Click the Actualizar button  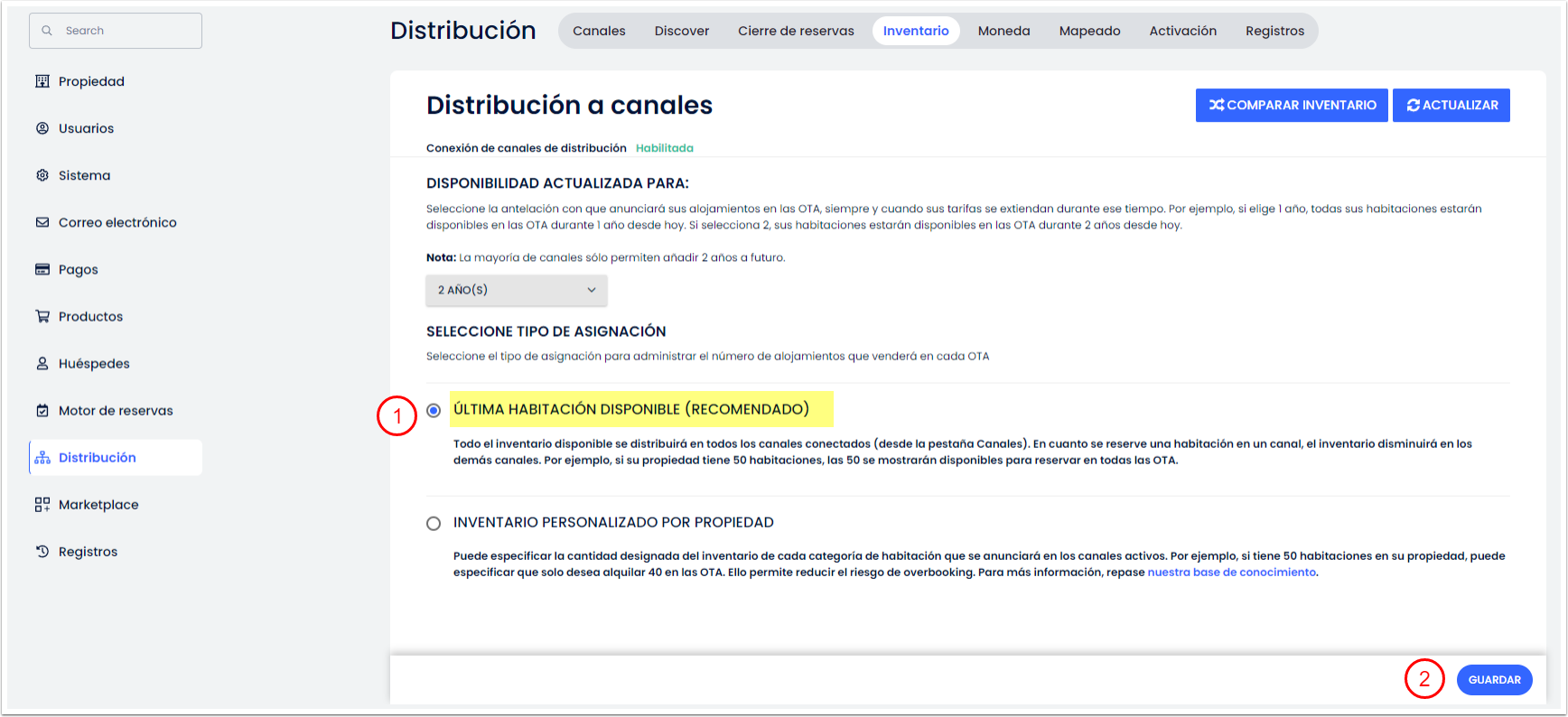click(x=1451, y=105)
